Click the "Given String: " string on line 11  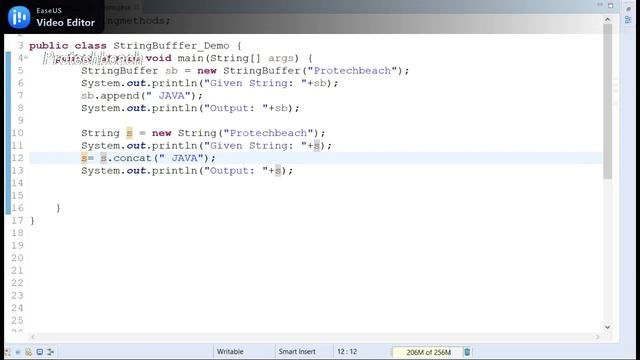click(x=256, y=146)
